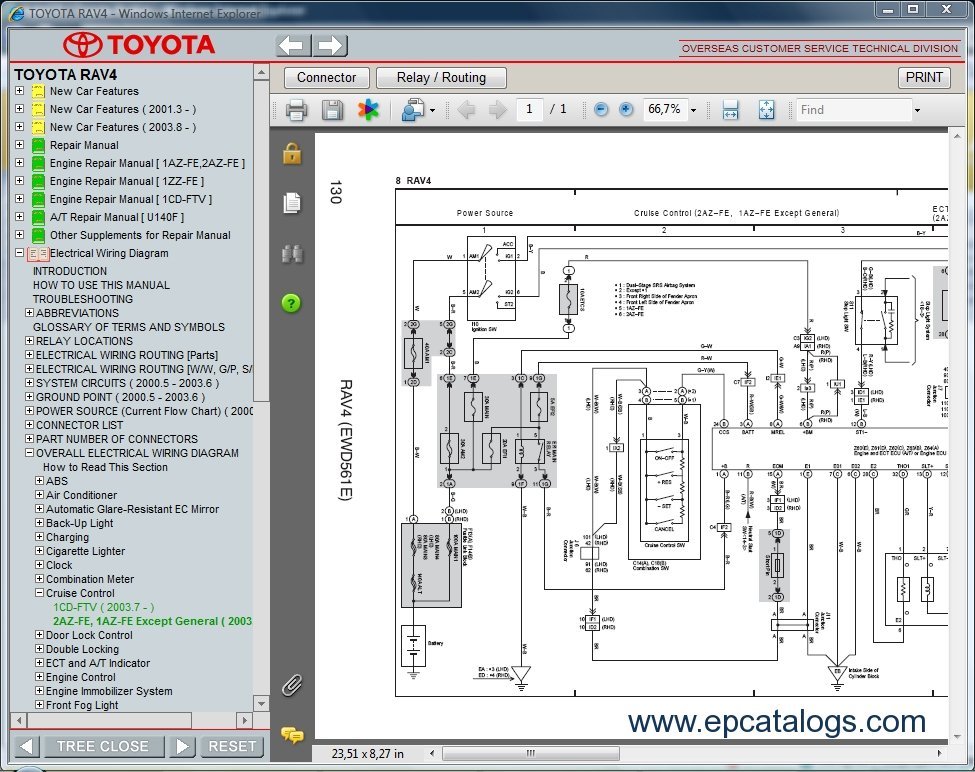Click the Toyota logo

pyautogui.click(x=139, y=45)
